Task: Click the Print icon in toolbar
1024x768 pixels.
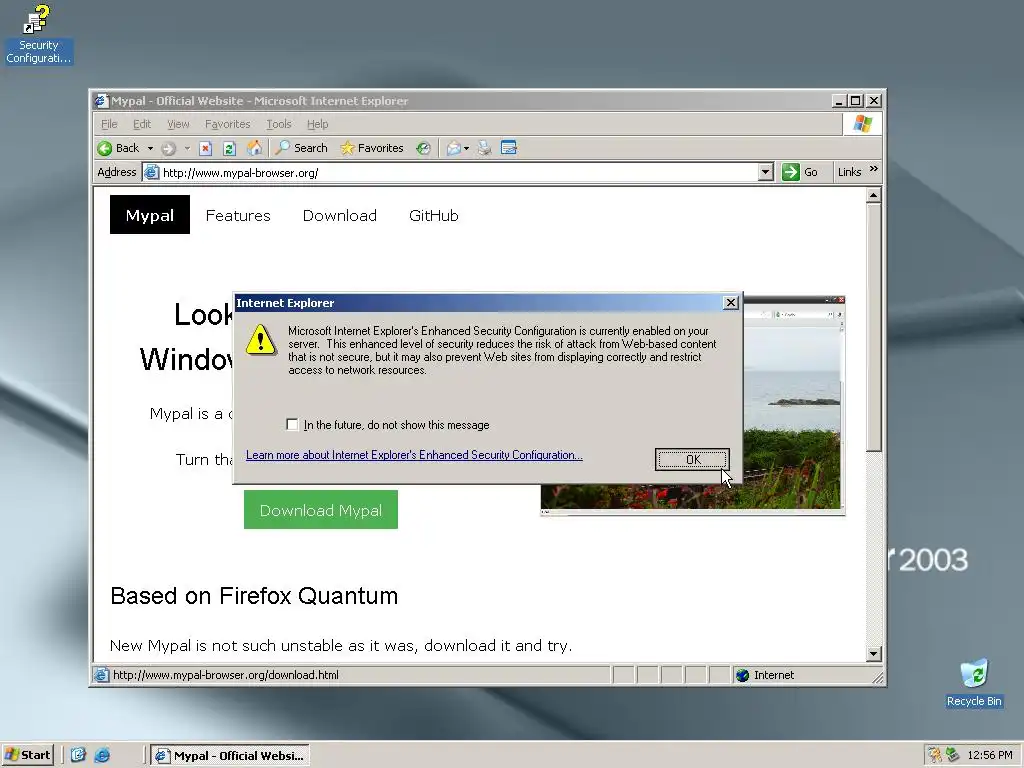Action: [x=484, y=148]
